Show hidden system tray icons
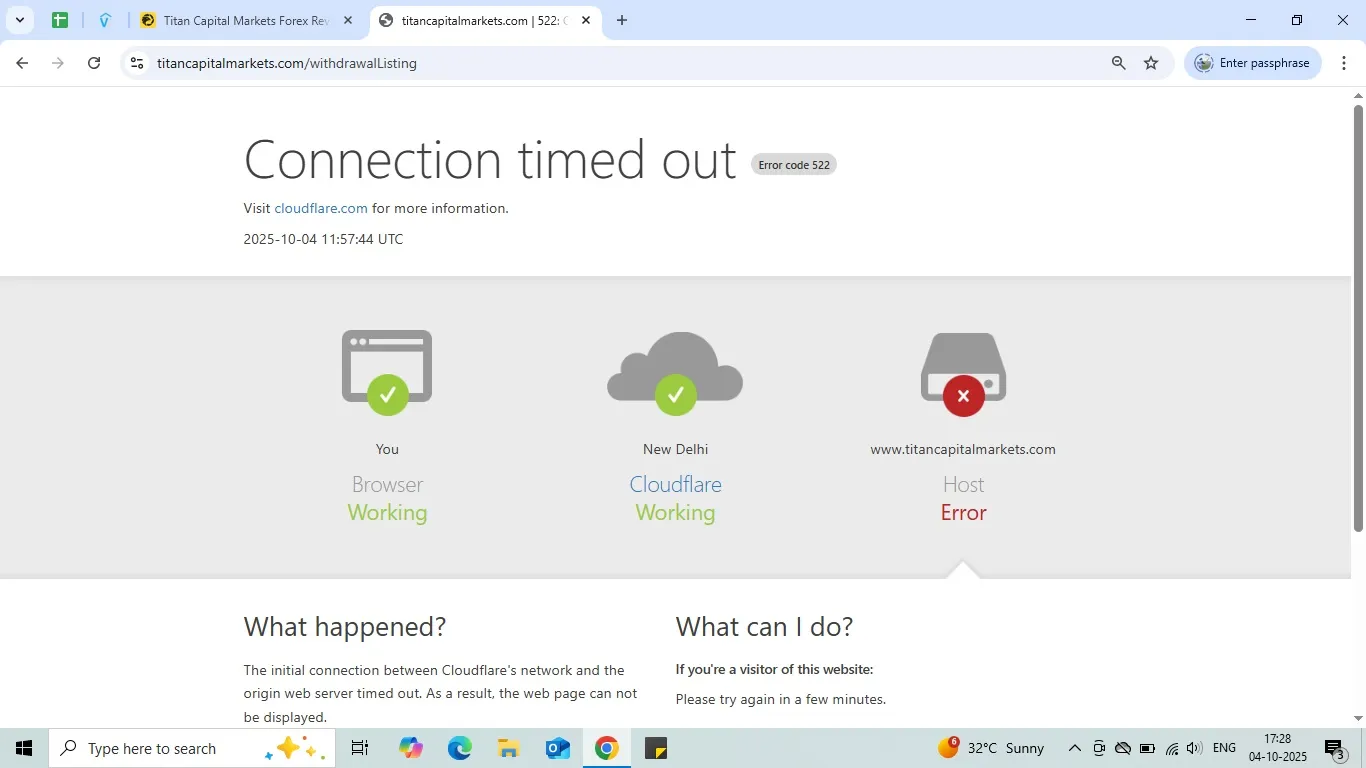This screenshot has width=1366, height=768. point(1075,748)
